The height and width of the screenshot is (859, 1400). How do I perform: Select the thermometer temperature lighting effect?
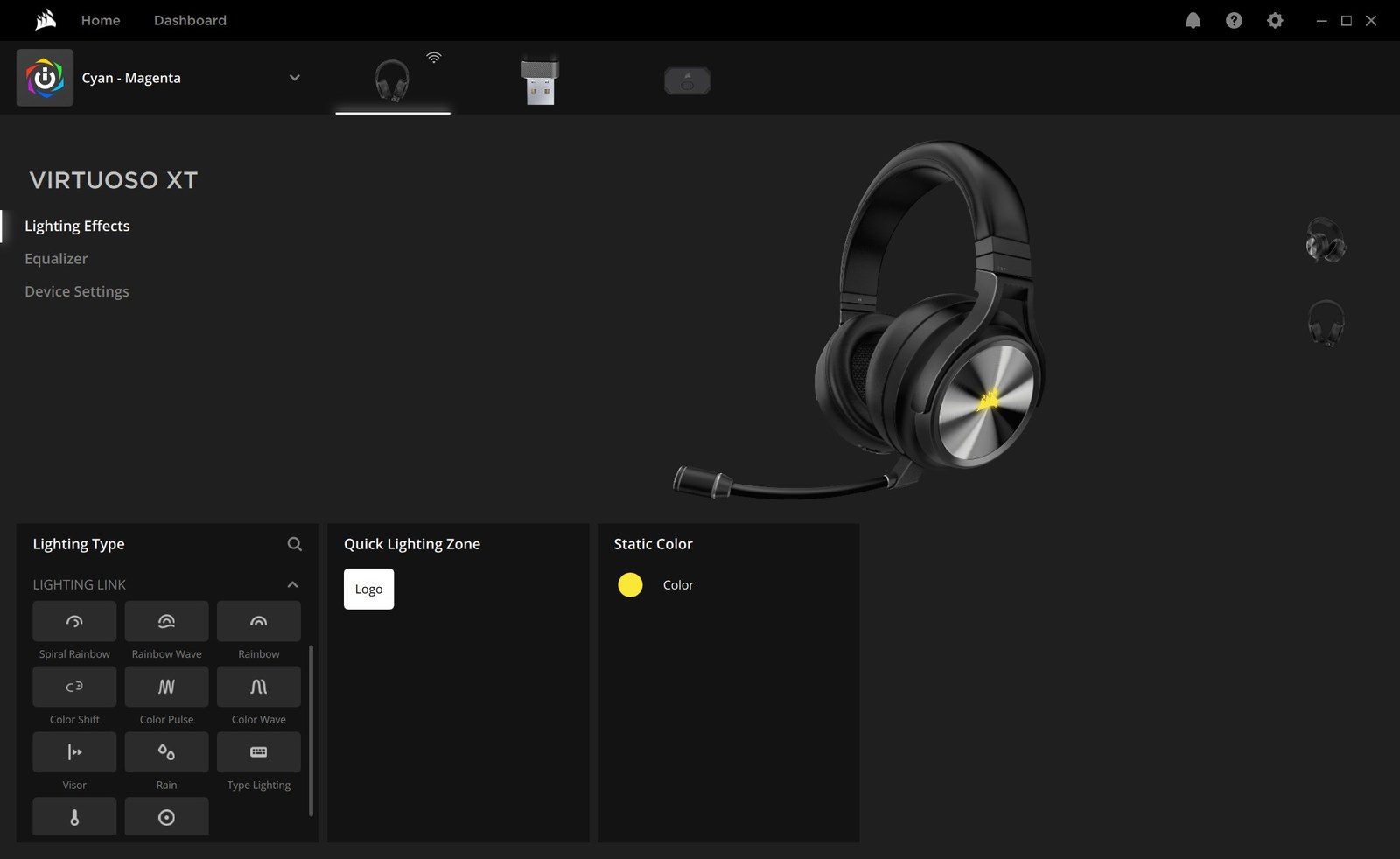74,816
